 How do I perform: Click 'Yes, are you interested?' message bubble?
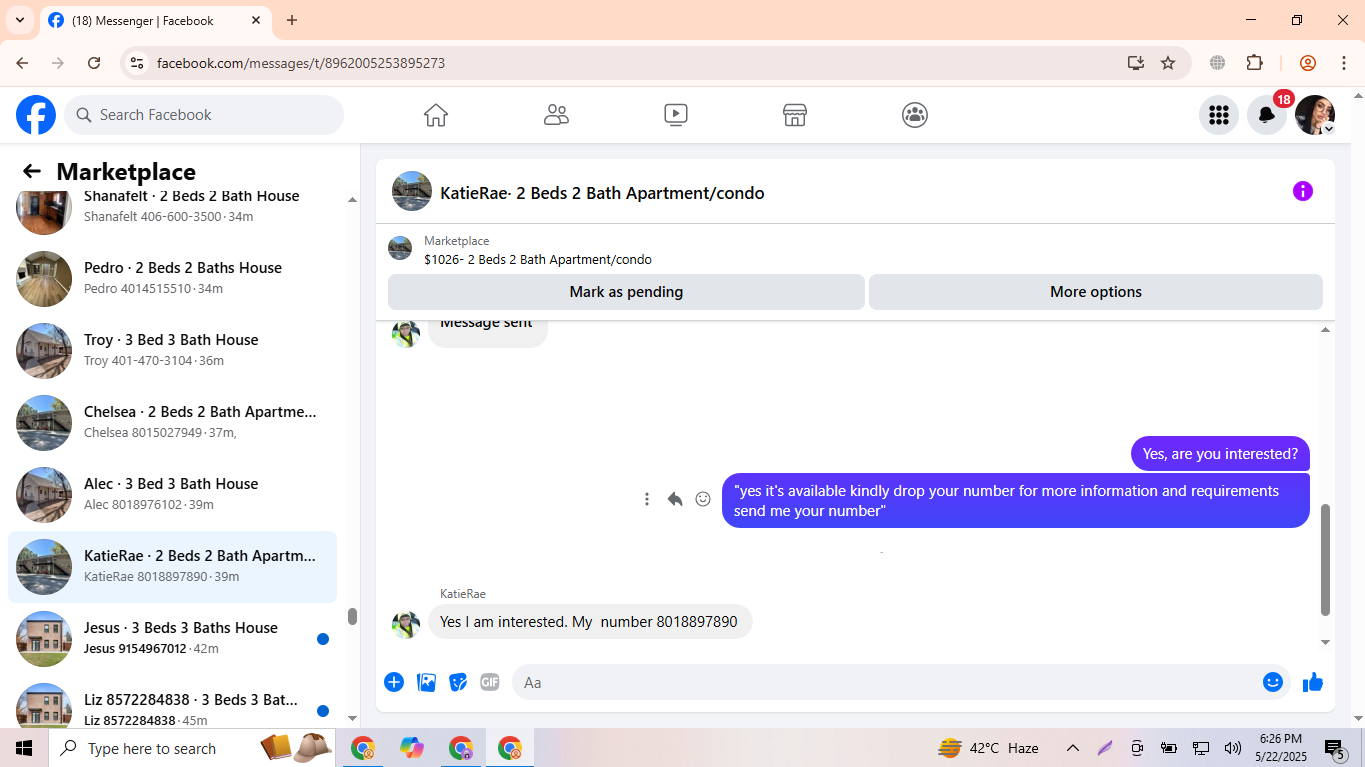click(1220, 454)
